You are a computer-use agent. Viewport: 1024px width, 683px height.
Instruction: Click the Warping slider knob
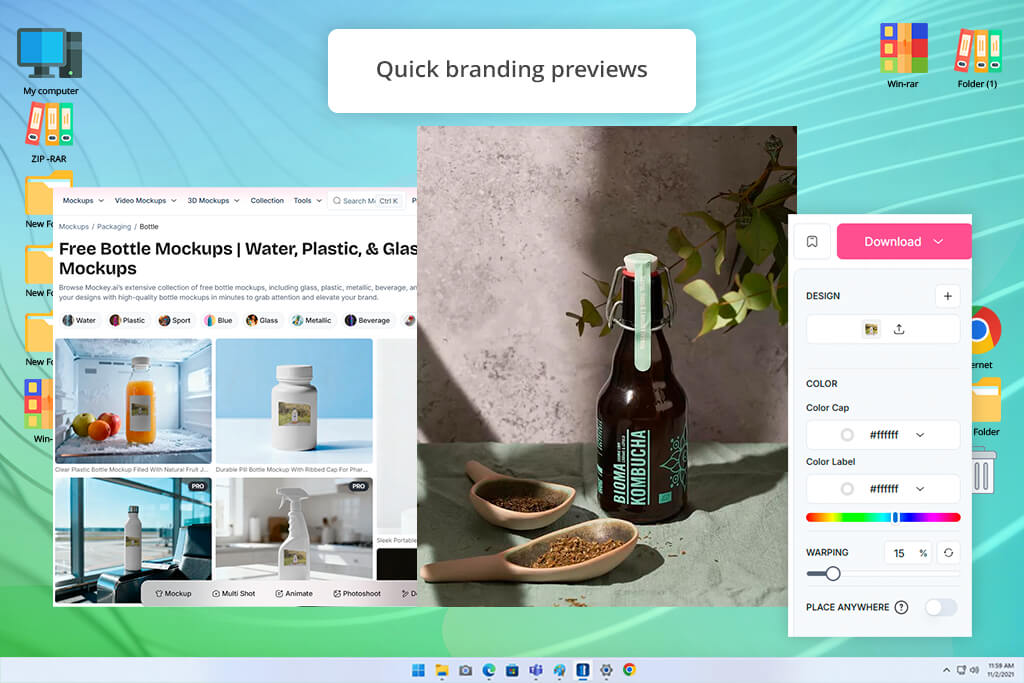(x=833, y=574)
